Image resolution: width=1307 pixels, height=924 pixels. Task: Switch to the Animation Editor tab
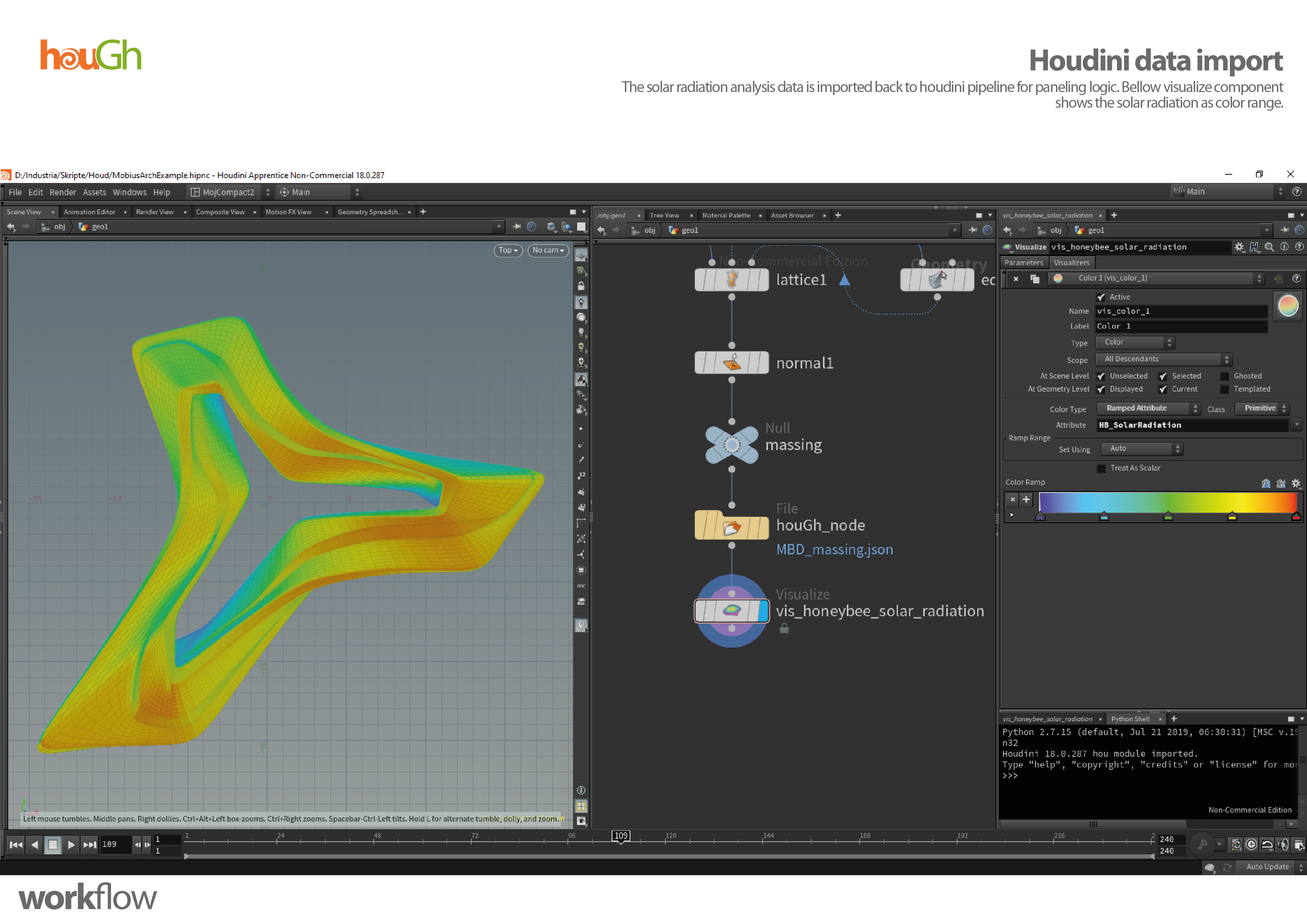[89, 212]
